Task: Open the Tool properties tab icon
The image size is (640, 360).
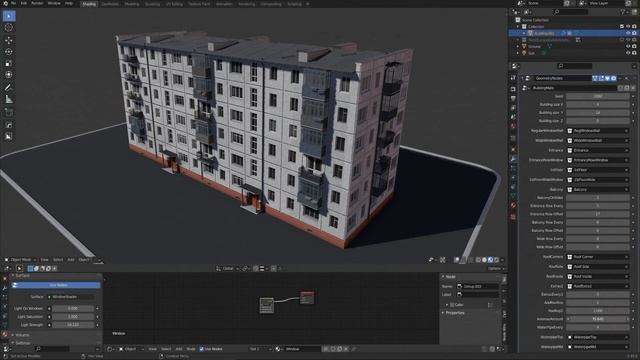Action: point(513,78)
